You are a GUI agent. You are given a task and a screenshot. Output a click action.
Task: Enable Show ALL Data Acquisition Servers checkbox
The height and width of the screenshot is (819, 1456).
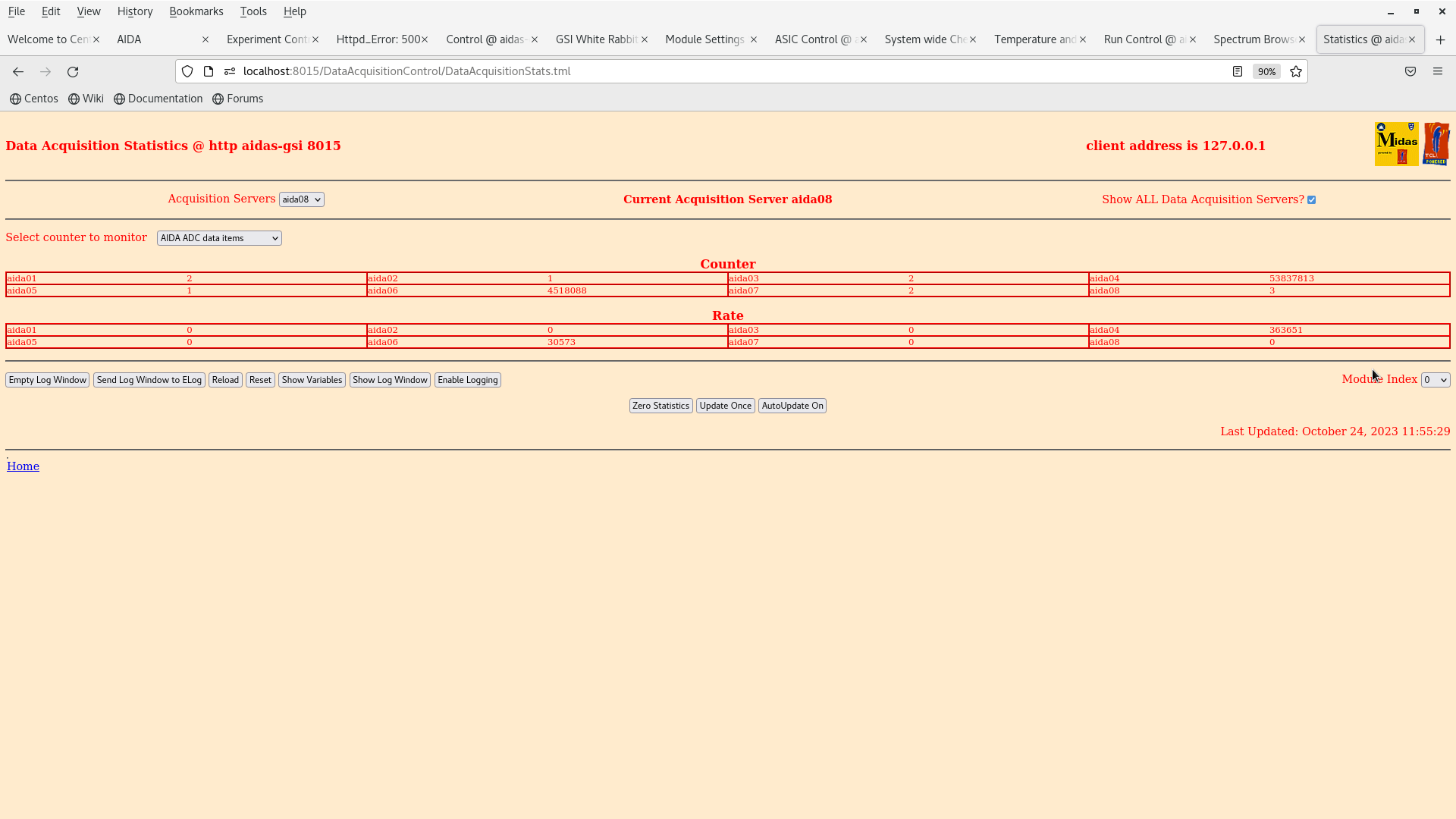(1311, 199)
